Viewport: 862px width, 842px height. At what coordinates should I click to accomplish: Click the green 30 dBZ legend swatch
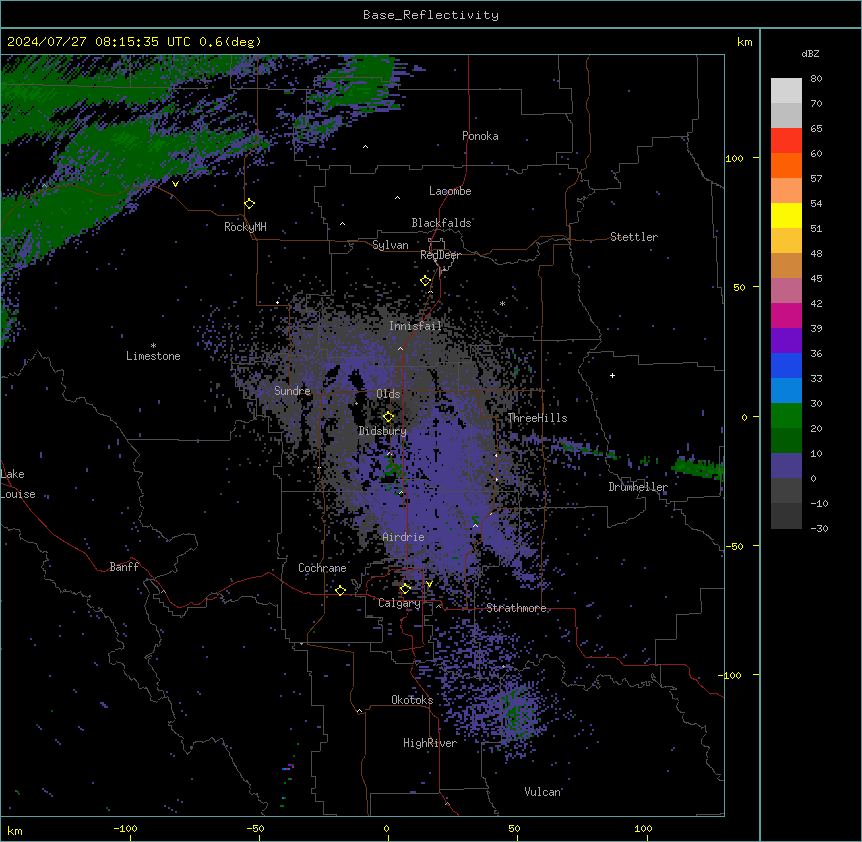coord(786,416)
